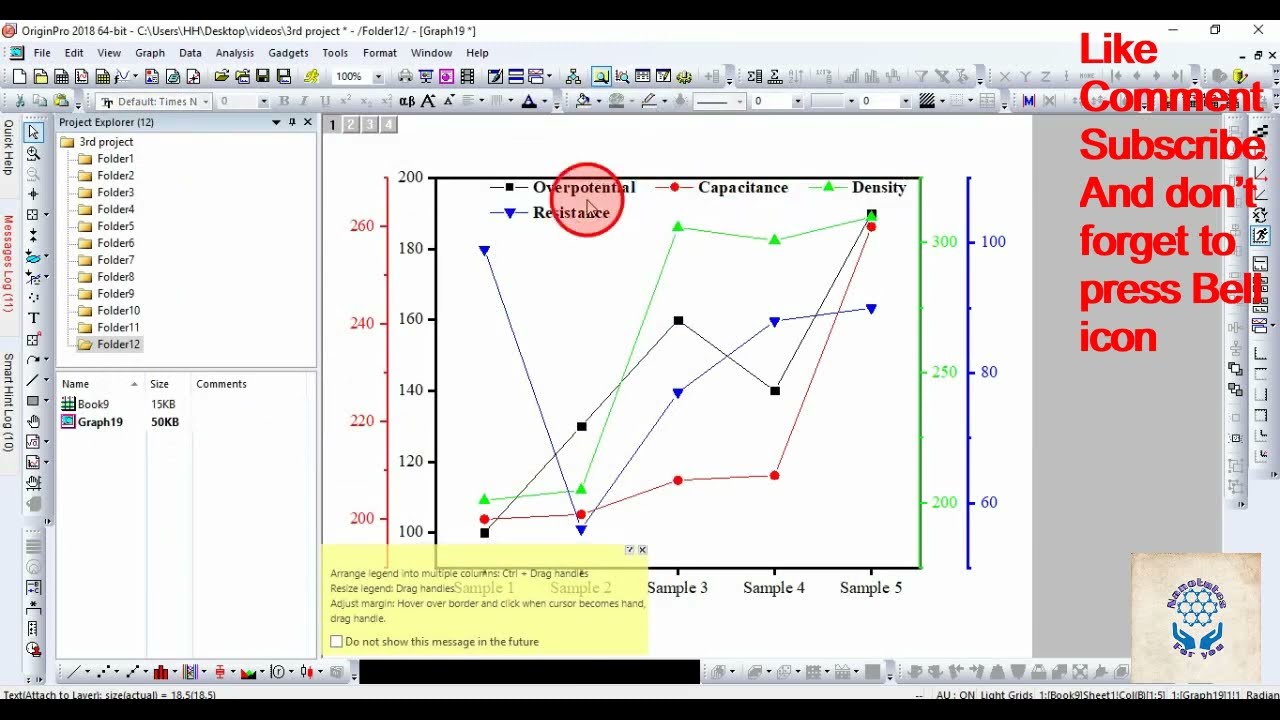Image resolution: width=1280 pixels, height=720 pixels.
Task: Close the yellow hint message box
Action: [643, 550]
